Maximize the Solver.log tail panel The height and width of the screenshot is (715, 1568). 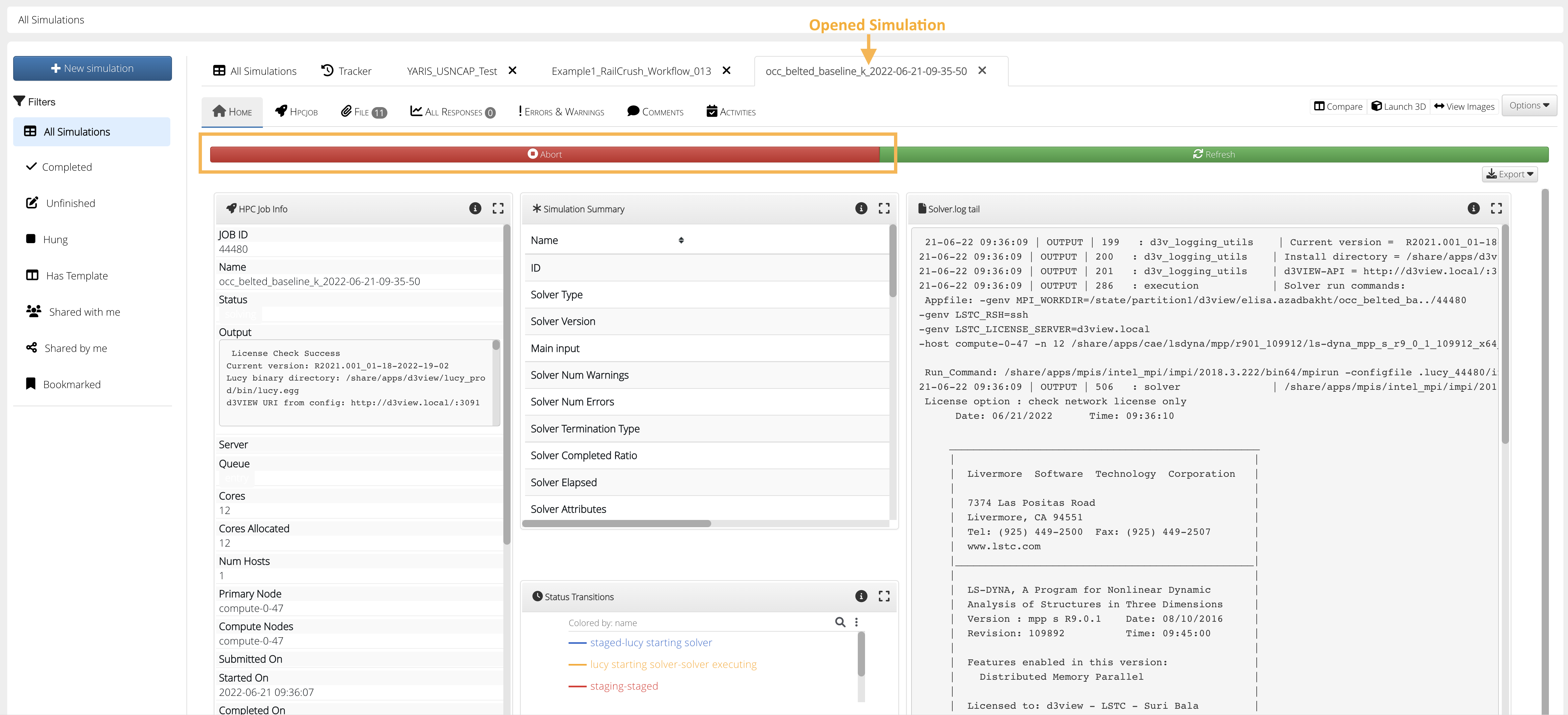[x=1496, y=208]
